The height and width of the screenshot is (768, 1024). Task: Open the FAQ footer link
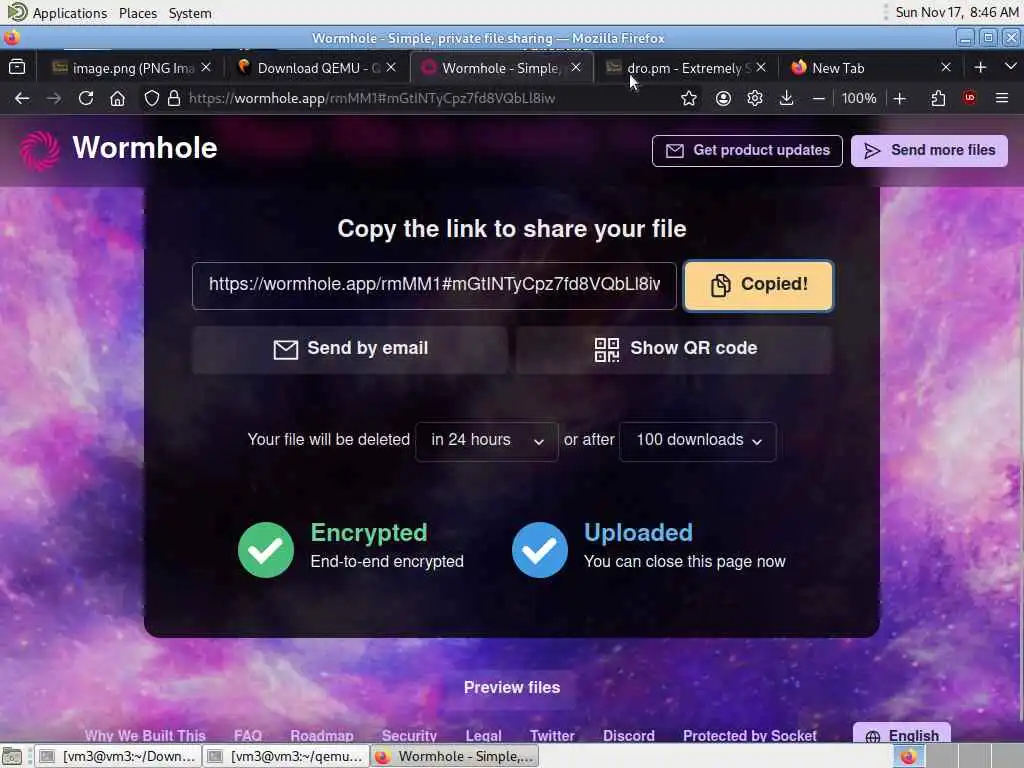coord(248,735)
